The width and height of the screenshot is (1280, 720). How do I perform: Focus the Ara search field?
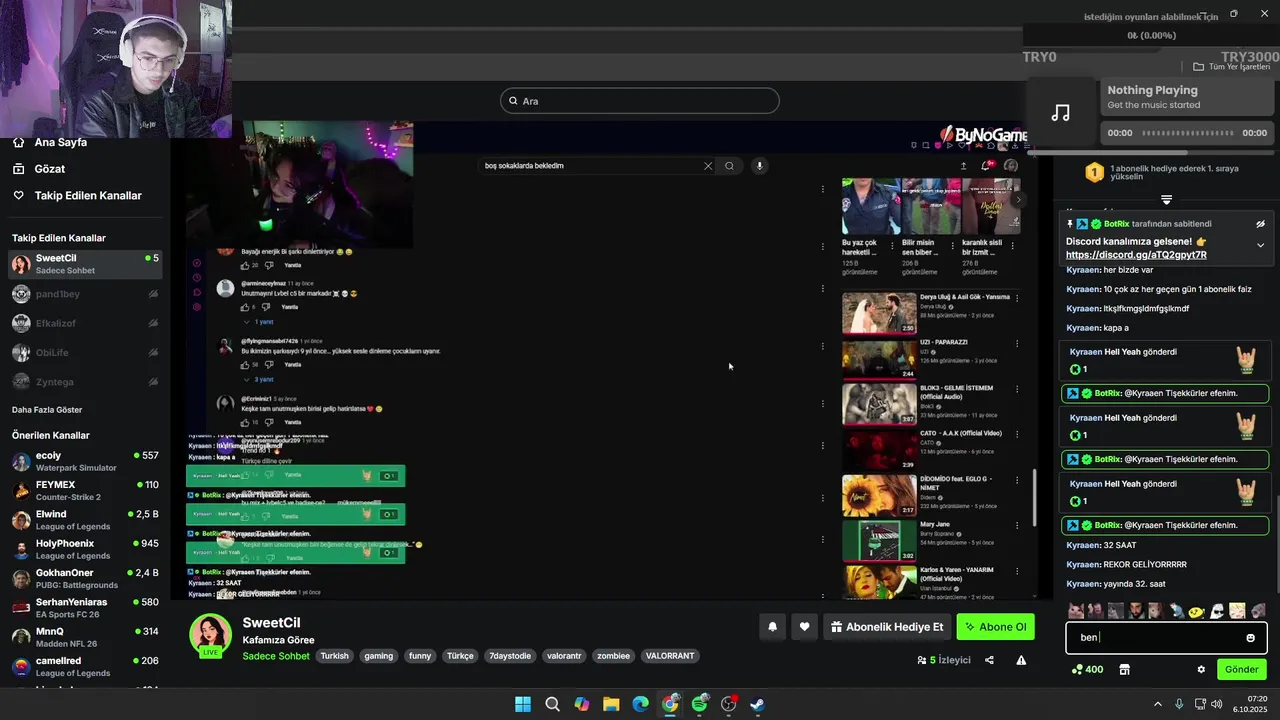tap(640, 101)
